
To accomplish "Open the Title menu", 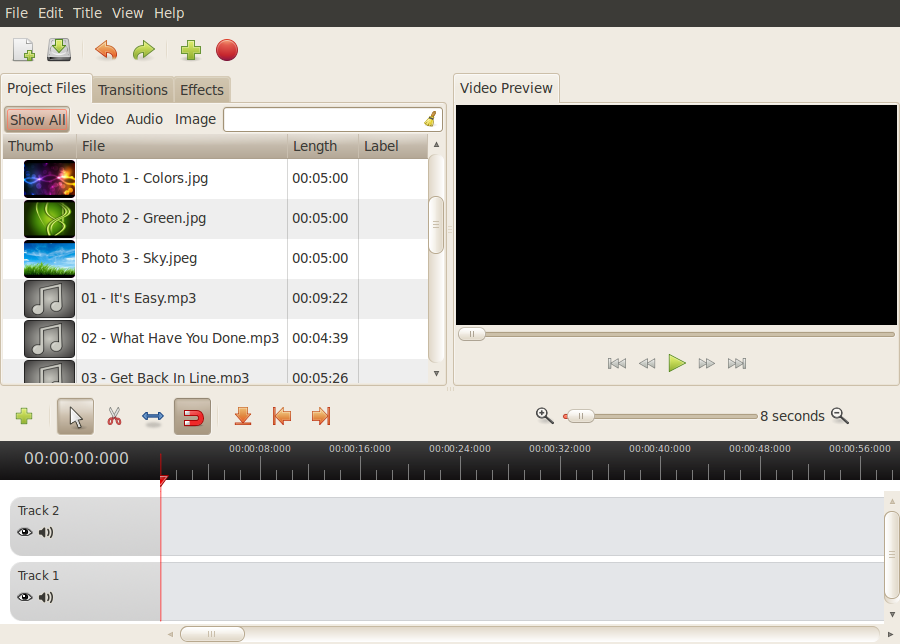I will (x=87, y=13).
